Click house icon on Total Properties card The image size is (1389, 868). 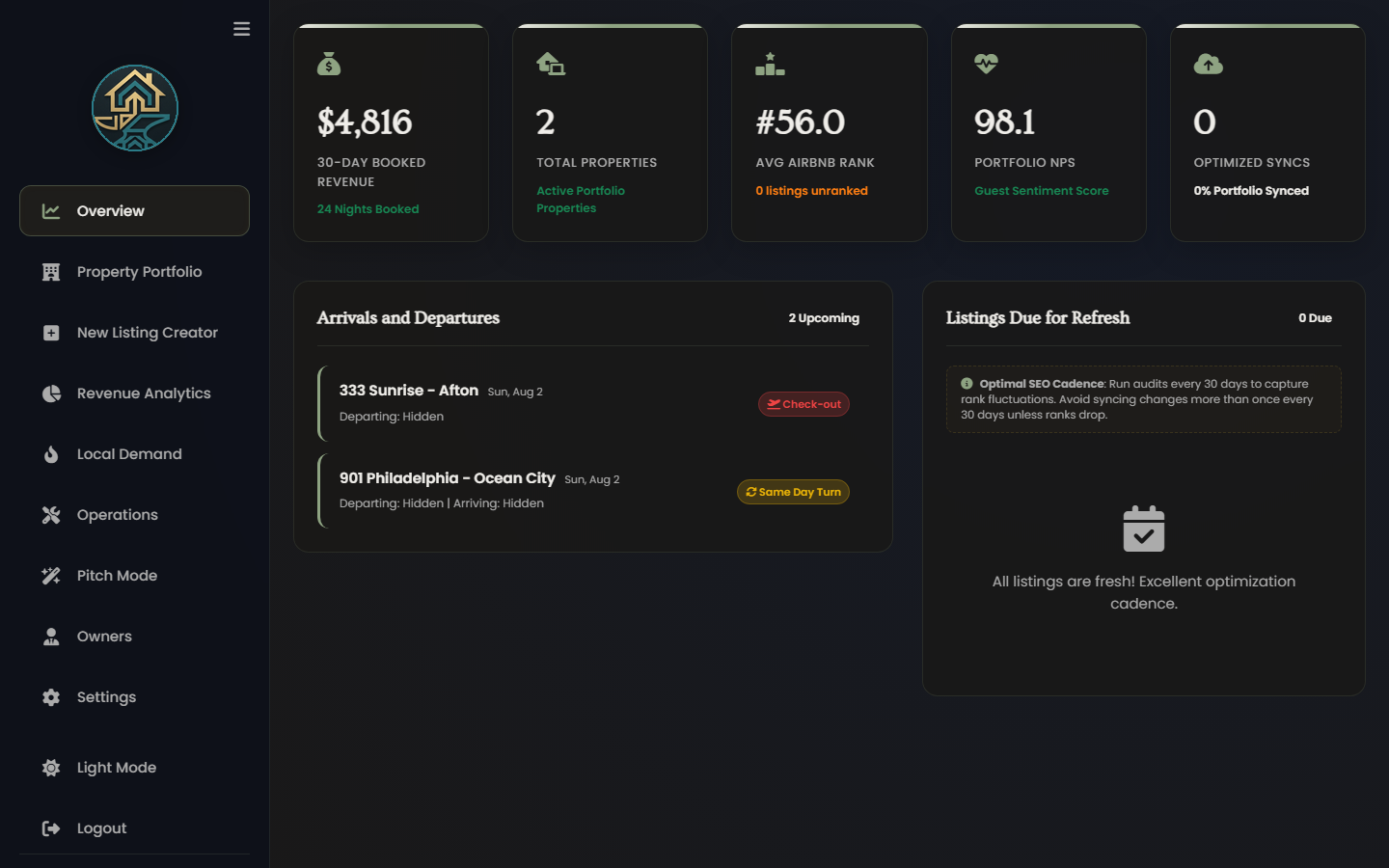pos(551,64)
